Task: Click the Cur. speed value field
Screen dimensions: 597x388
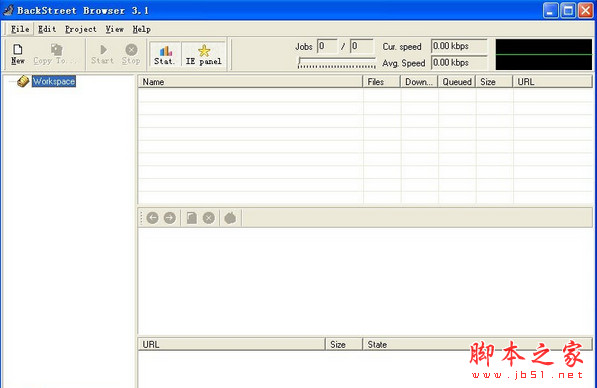Action: click(459, 46)
